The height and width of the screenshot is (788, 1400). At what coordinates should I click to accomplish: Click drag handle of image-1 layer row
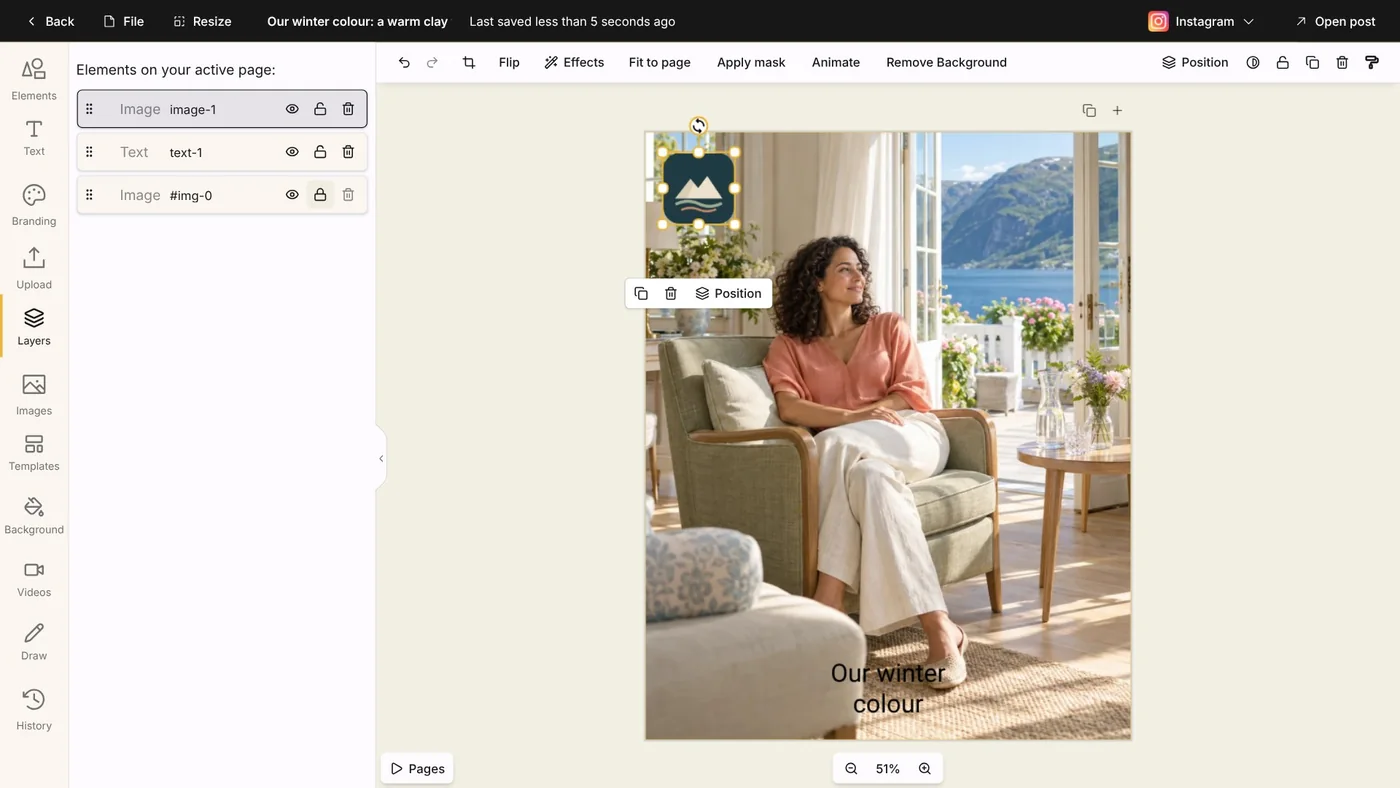pyautogui.click(x=89, y=109)
